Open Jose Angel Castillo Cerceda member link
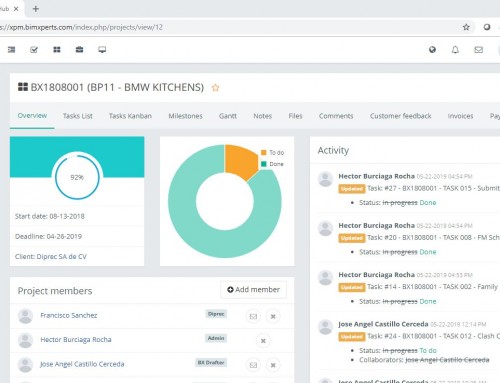 pyautogui.click(x=82, y=364)
